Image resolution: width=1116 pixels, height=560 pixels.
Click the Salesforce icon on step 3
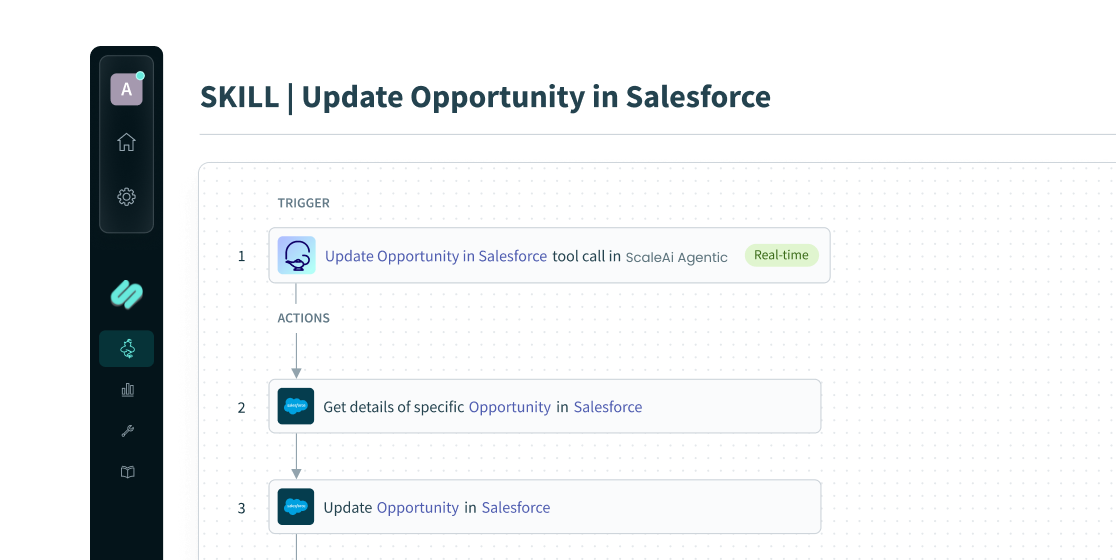tap(295, 507)
